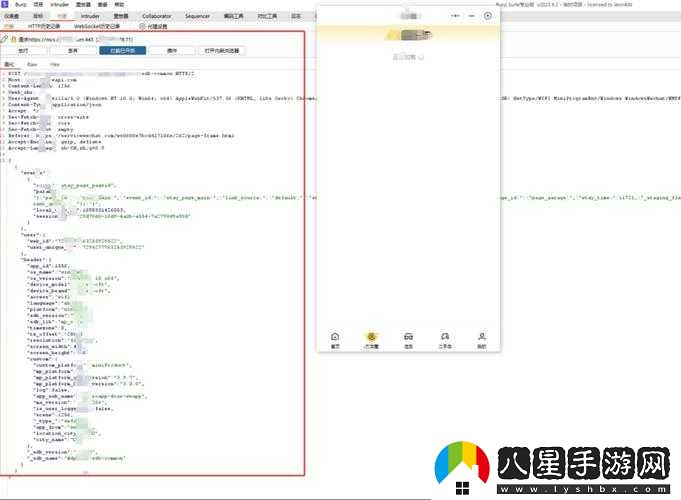Image resolution: width=681 pixels, height=500 pixels.
Task: Click the "custom" JSON key line
Action: 40,359
